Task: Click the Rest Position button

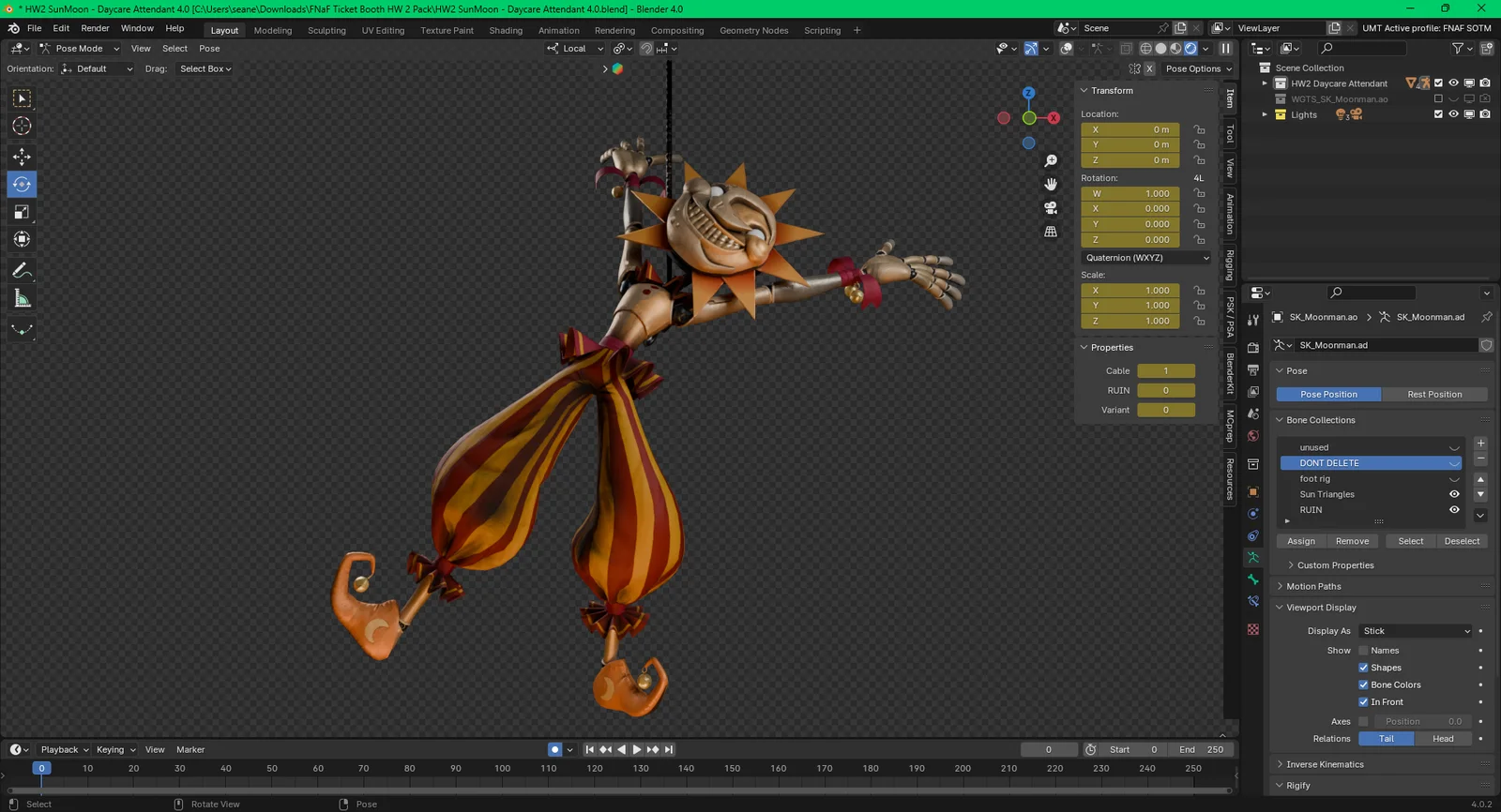Action: [1433, 395]
